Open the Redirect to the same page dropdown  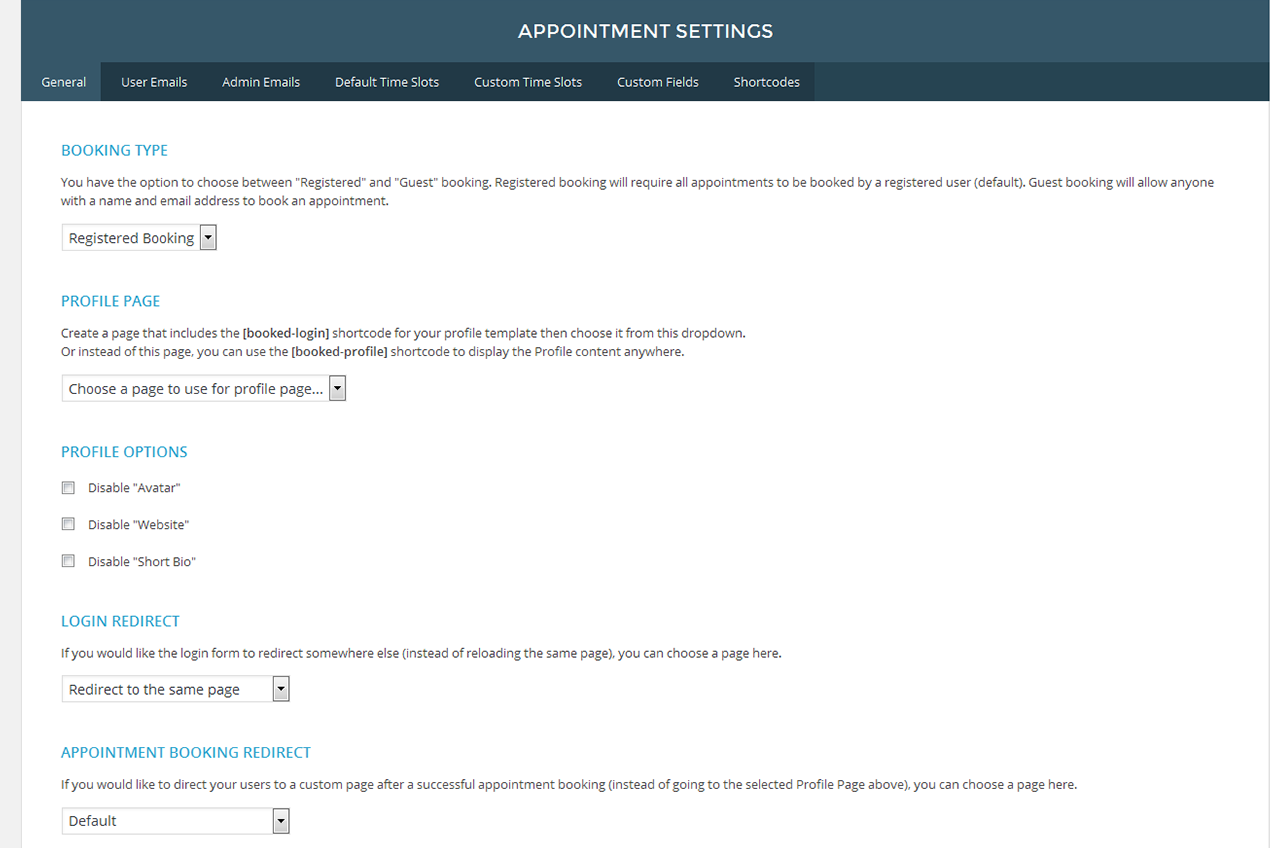coord(175,690)
